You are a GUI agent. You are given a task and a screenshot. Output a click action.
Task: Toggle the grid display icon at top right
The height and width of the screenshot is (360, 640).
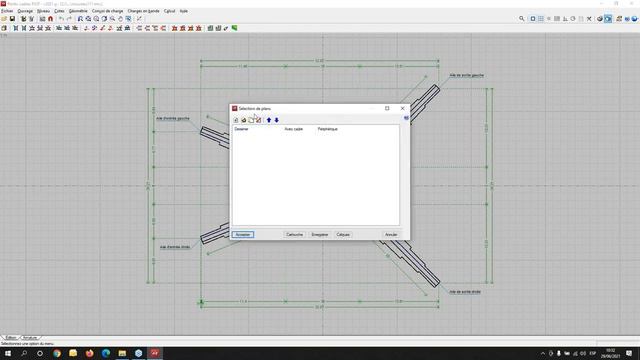pos(541,19)
